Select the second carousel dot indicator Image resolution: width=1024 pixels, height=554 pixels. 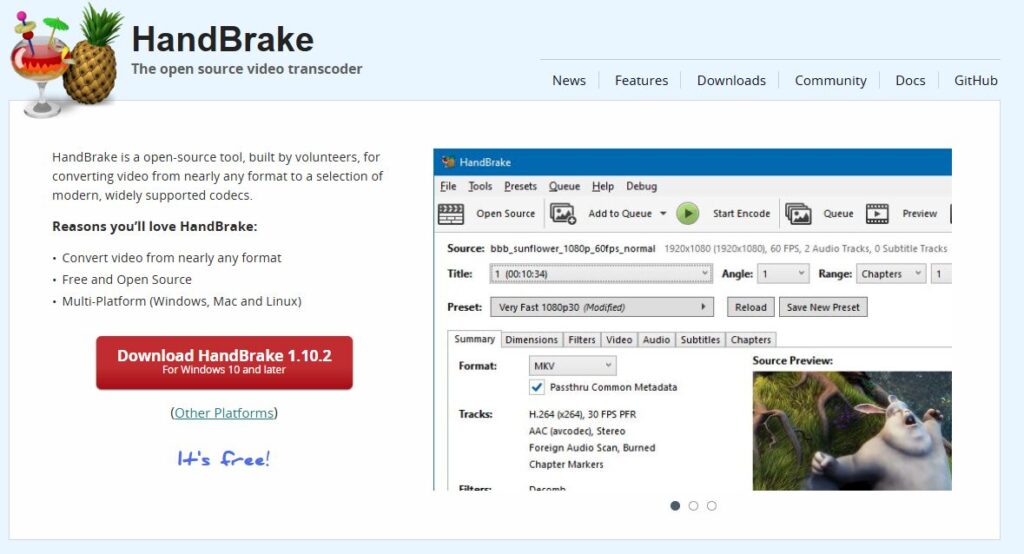click(x=693, y=506)
